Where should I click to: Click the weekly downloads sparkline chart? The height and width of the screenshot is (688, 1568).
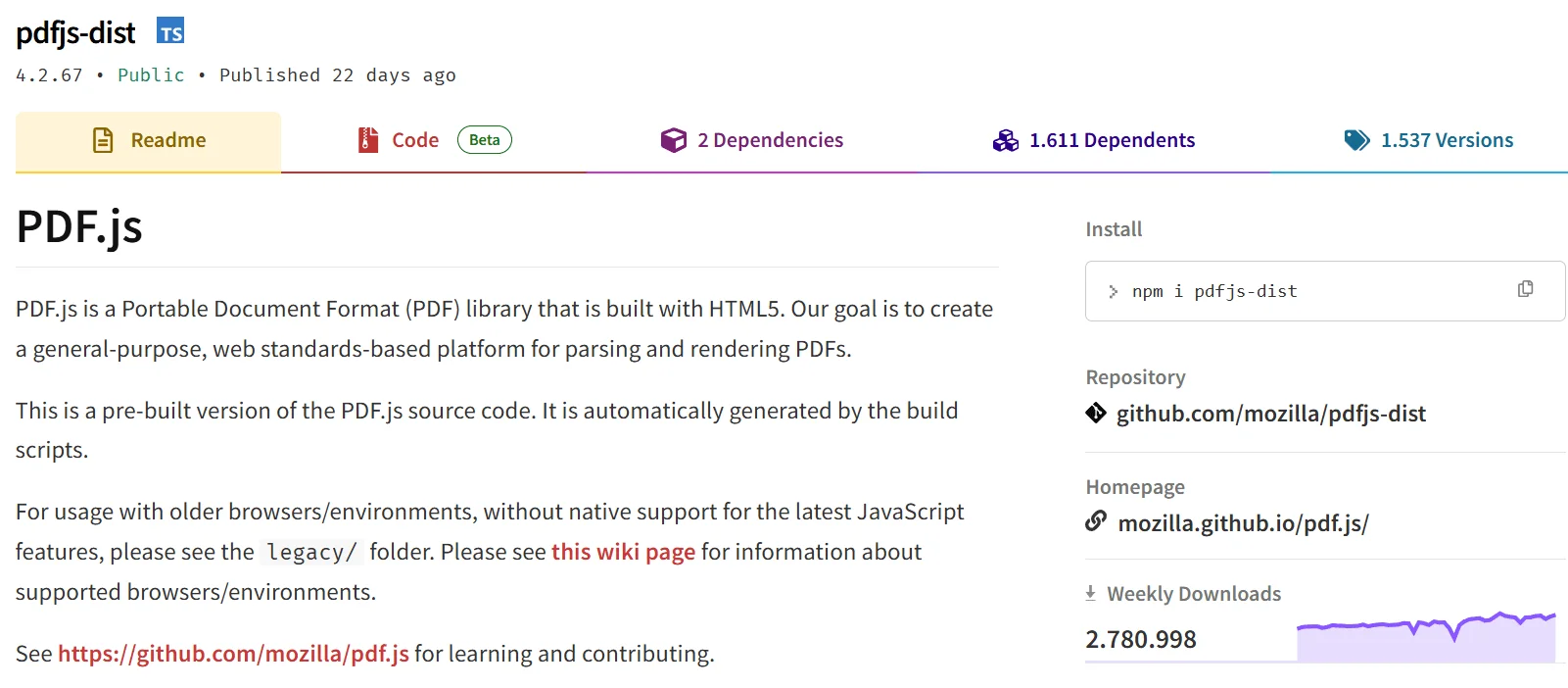pos(1426,637)
